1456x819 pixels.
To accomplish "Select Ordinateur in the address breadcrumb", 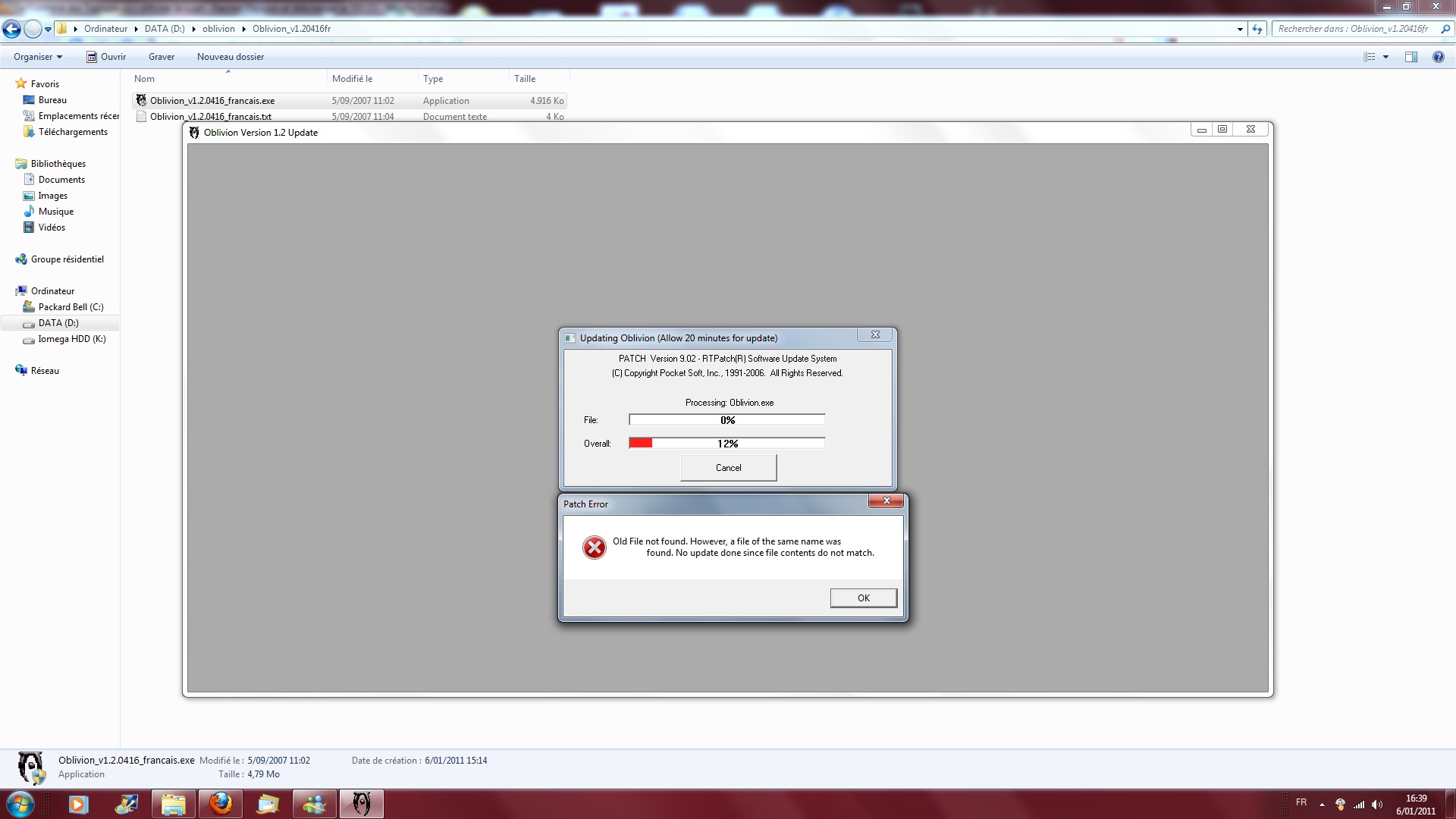I will [x=105, y=29].
